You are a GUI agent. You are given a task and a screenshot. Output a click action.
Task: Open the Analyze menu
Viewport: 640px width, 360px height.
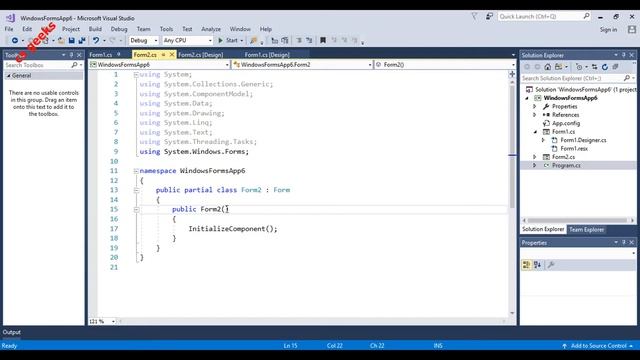click(x=211, y=29)
